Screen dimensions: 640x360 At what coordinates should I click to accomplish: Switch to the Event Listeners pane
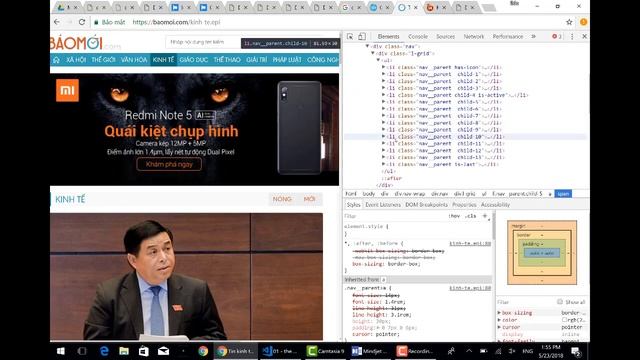tap(383, 204)
